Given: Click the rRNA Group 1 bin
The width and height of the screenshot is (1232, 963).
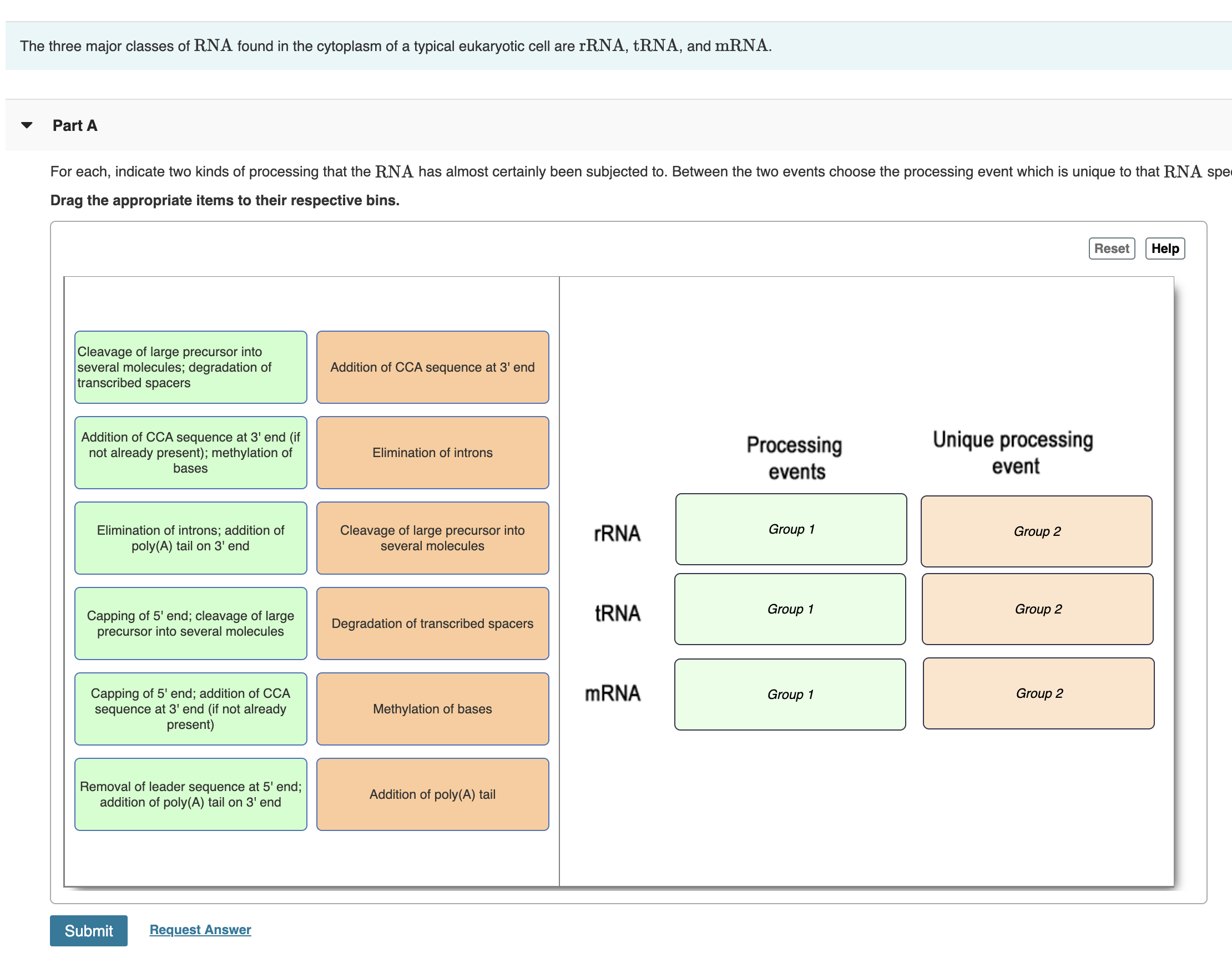Looking at the screenshot, I should [791, 529].
